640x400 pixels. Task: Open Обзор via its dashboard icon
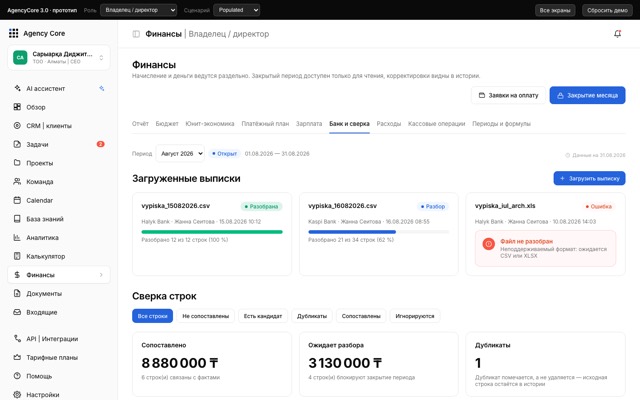tap(17, 107)
